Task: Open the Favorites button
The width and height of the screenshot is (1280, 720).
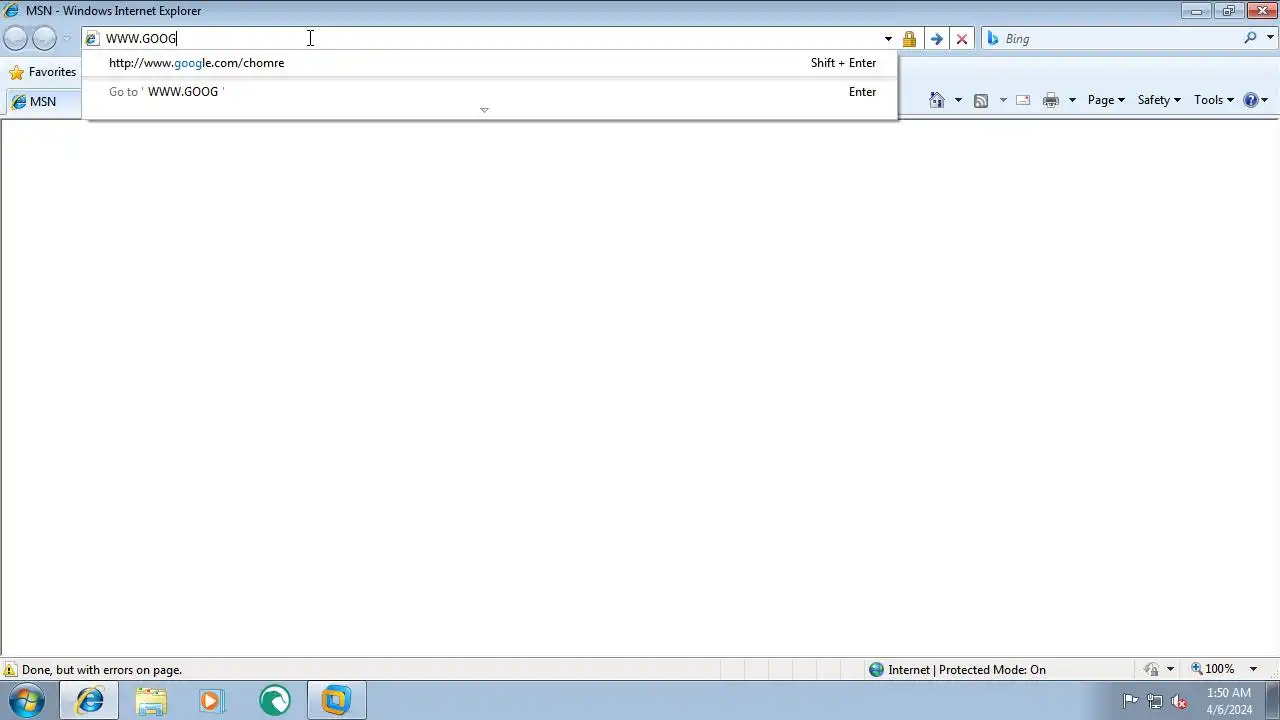Action: [42, 72]
